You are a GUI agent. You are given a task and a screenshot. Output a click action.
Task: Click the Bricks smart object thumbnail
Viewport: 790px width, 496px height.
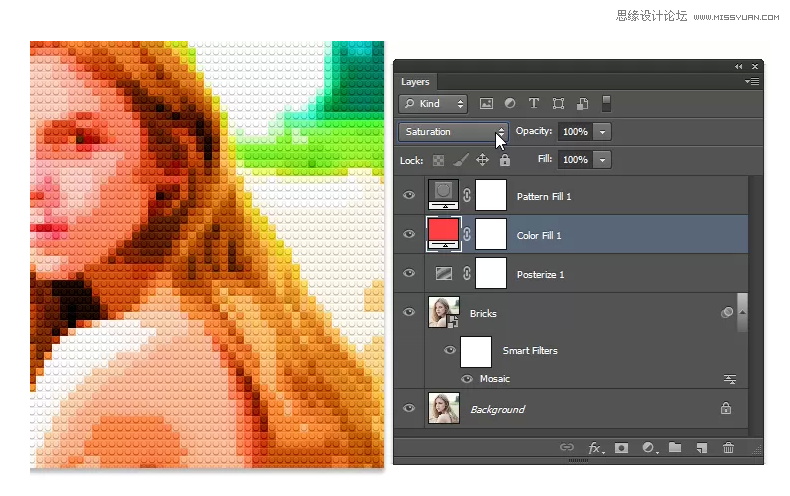click(x=444, y=312)
